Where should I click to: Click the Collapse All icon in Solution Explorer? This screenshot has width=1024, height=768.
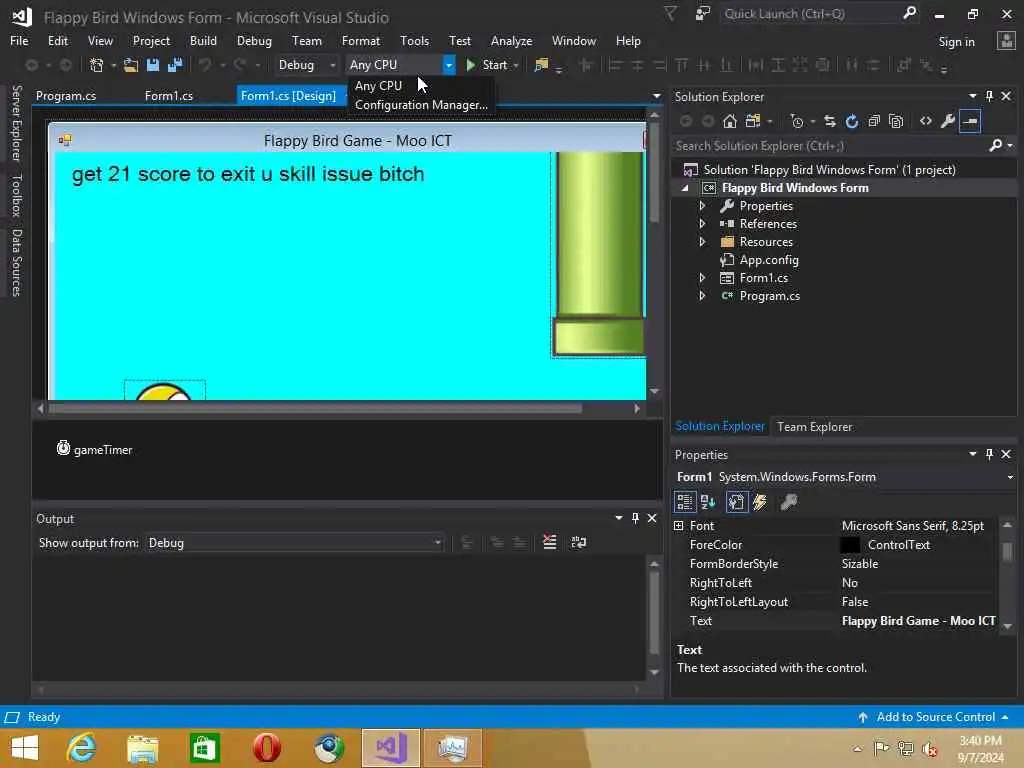tap(874, 121)
